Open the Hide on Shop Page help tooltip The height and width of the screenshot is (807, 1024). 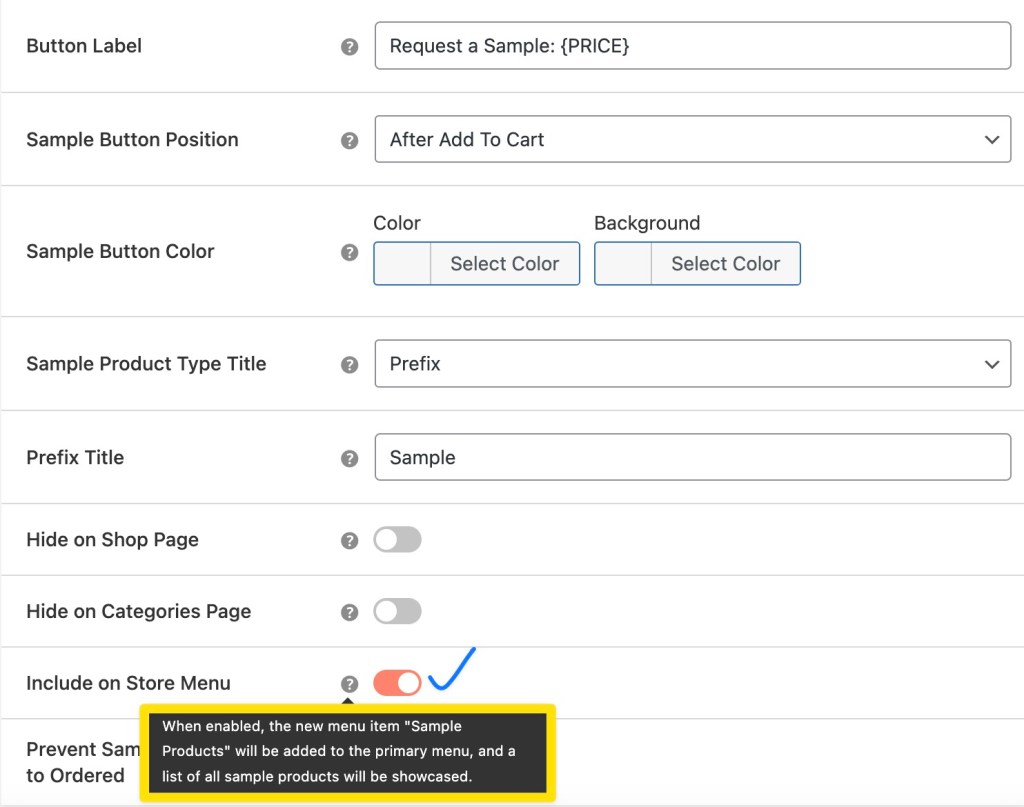349,539
